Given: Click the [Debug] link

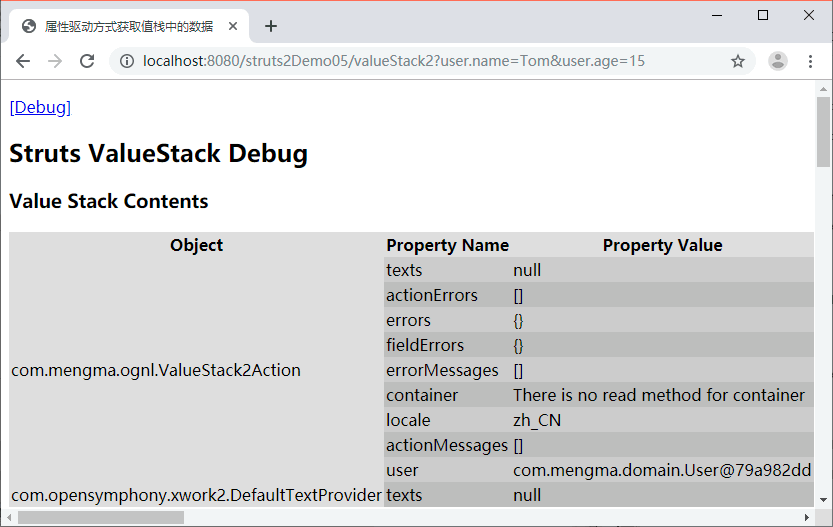Looking at the screenshot, I should [x=40, y=107].
